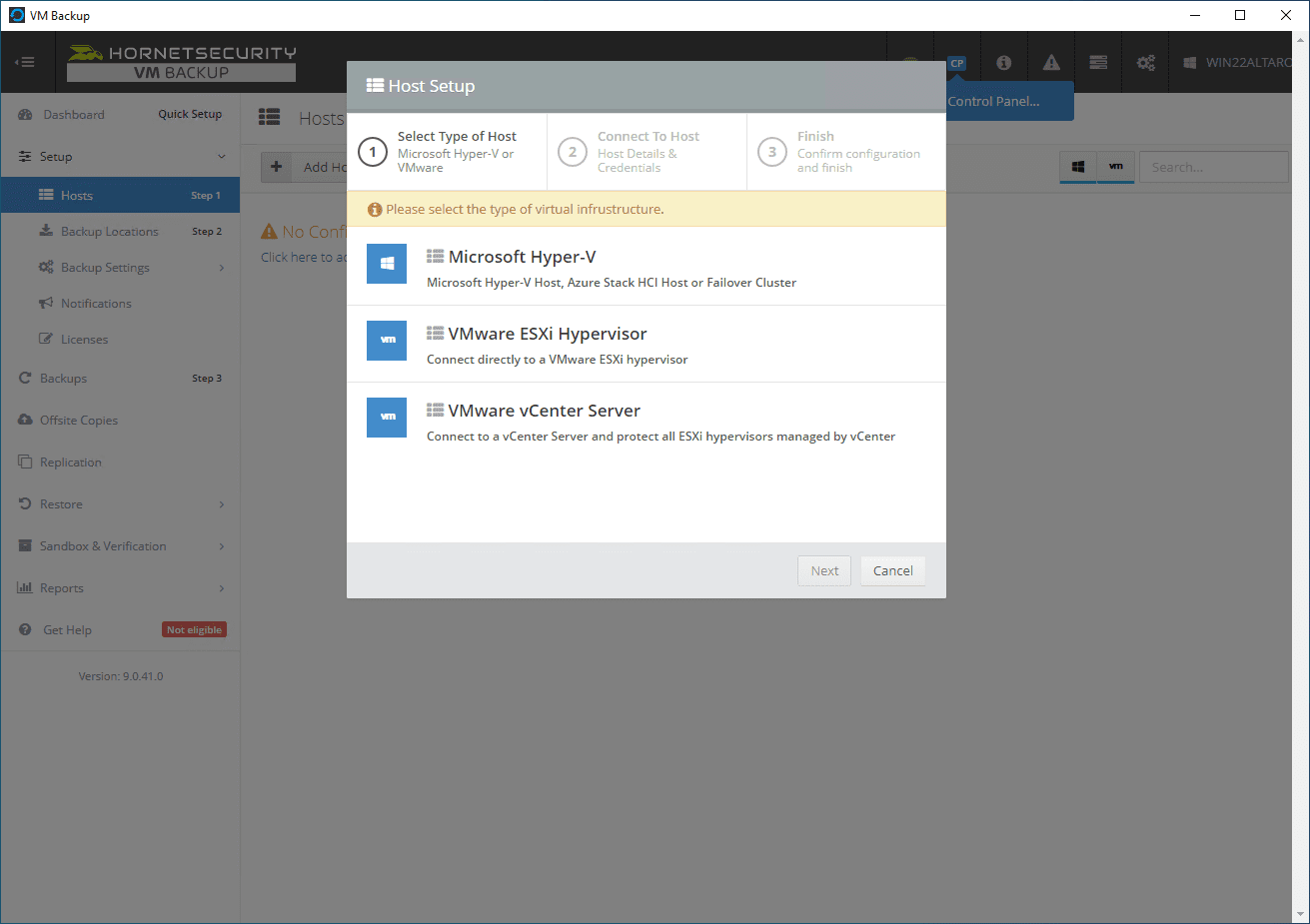Click the Offsite Copies cloud icon
Screen dimensions: 1310x924
coord(25,420)
